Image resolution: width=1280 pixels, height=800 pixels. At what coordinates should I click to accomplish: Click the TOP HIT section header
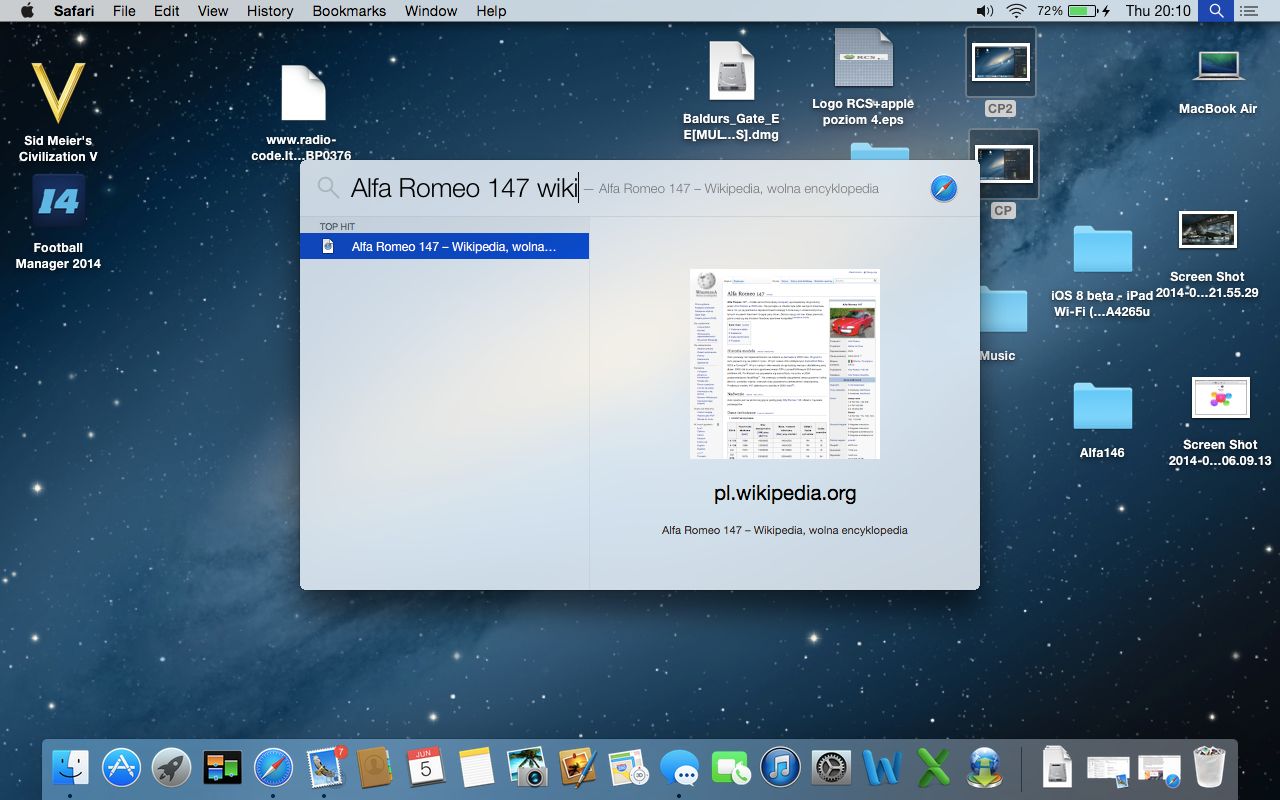pyautogui.click(x=337, y=226)
